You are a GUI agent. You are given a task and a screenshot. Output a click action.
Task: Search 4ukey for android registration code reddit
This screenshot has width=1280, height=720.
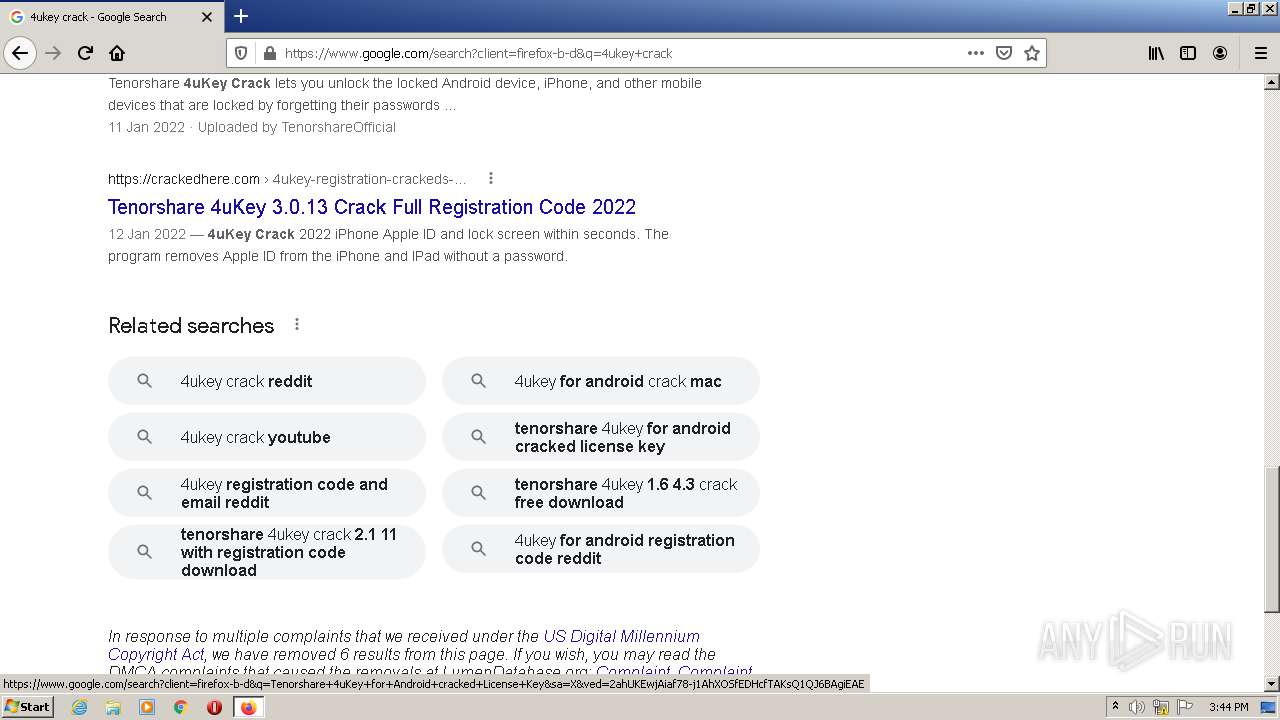(601, 549)
